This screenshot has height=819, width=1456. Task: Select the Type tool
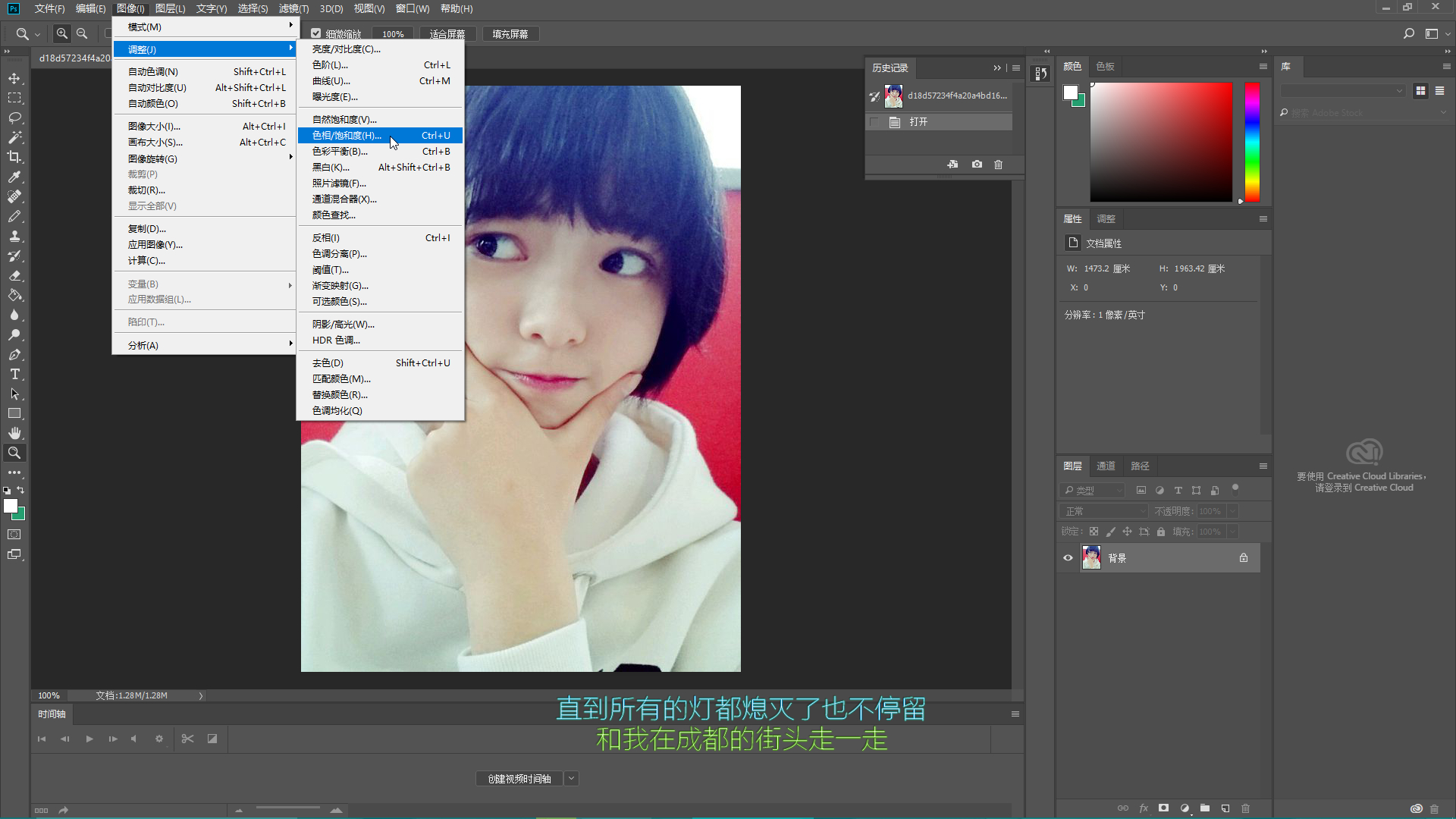tap(14, 374)
